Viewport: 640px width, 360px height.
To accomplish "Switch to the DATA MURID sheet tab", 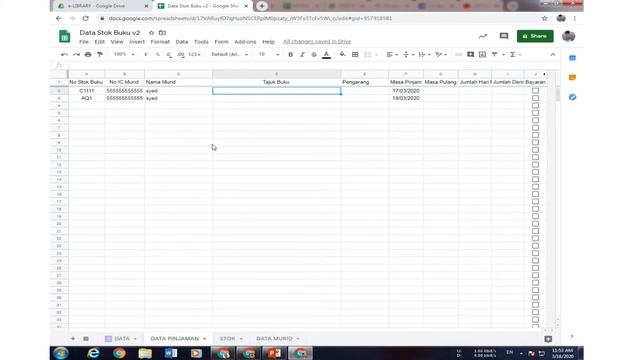I will click(x=274, y=338).
